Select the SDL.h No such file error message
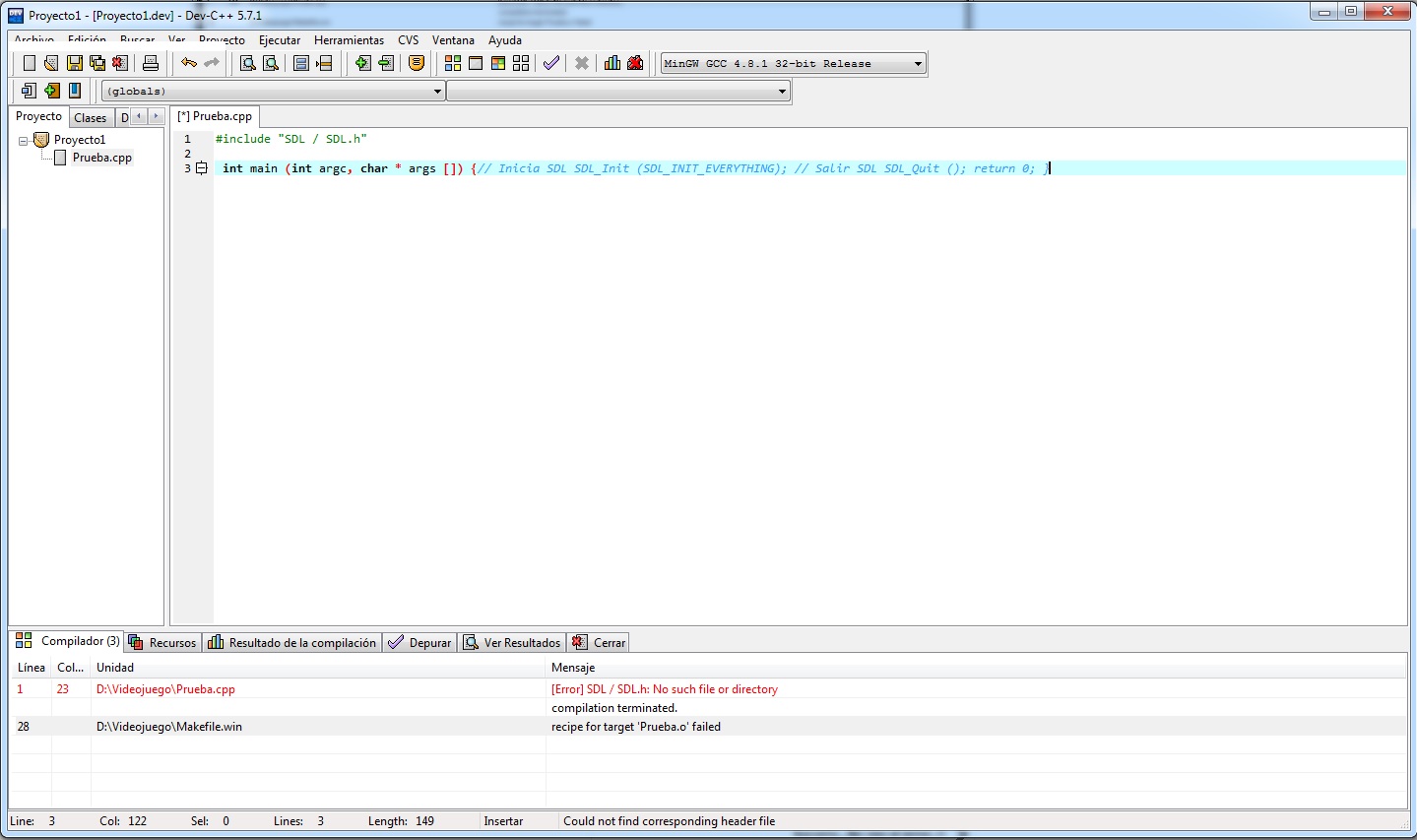 point(665,689)
